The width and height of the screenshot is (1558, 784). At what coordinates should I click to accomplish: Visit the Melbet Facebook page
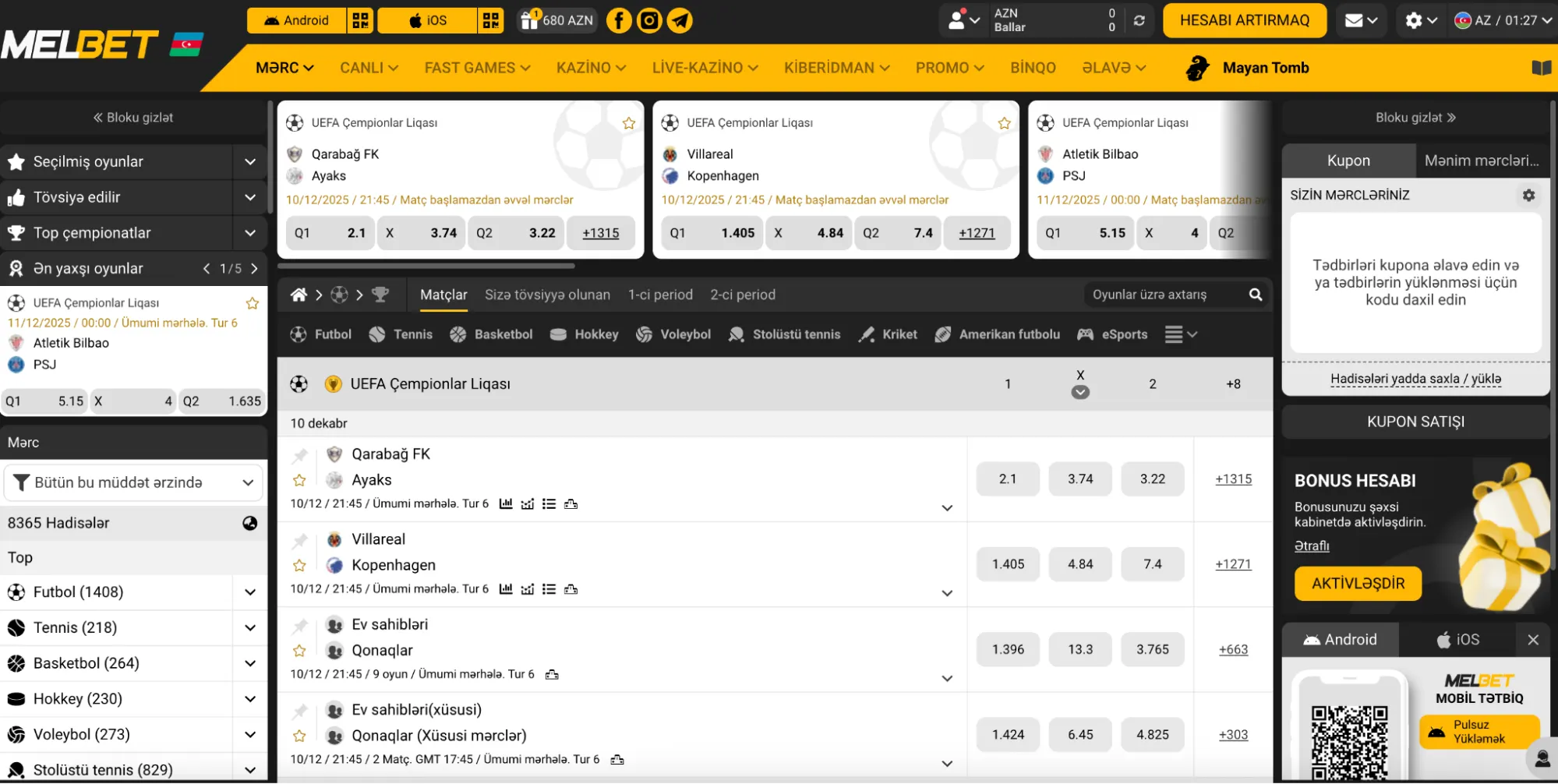click(619, 20)
